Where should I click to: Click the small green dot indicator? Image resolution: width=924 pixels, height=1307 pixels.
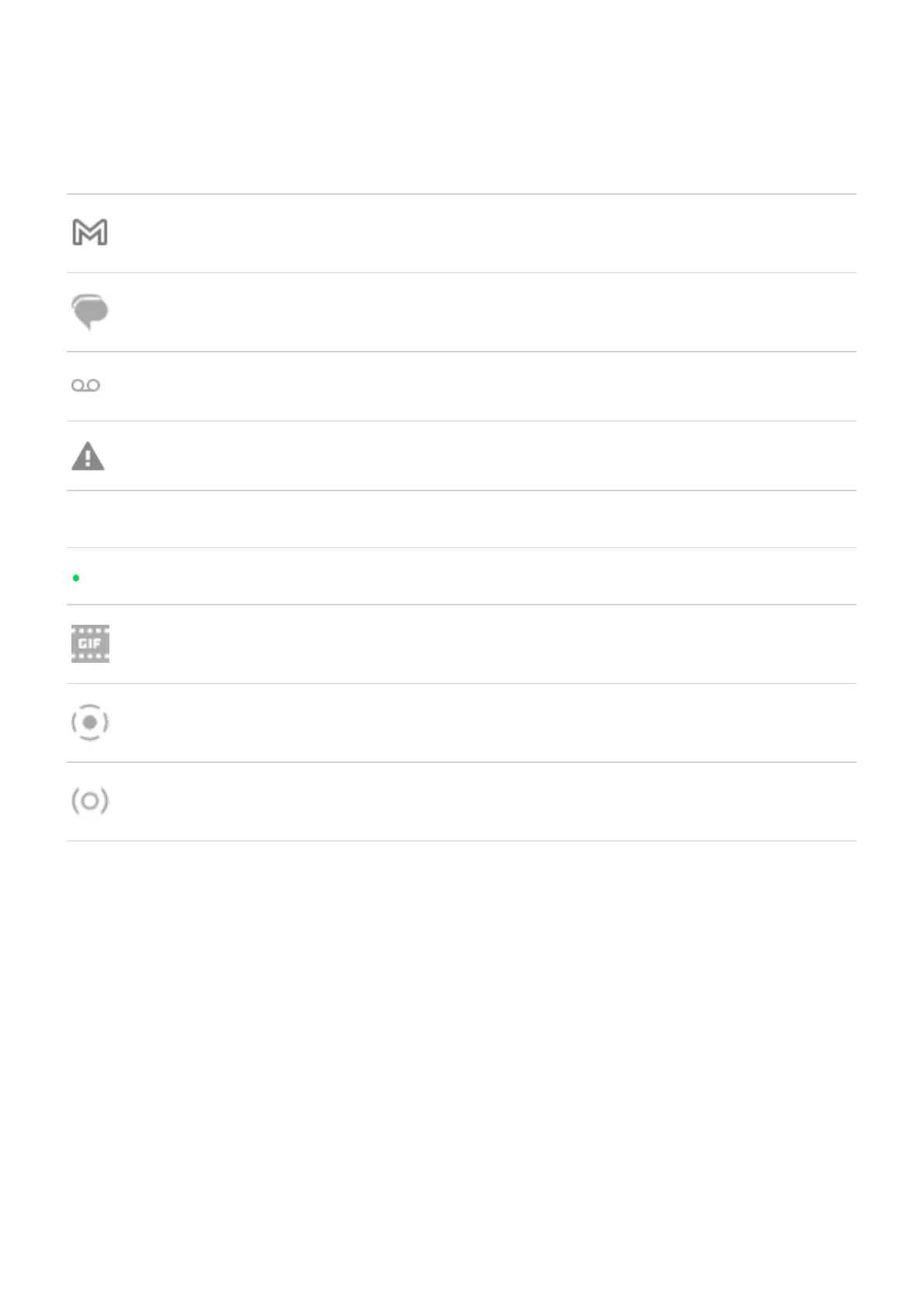[76, 577]
